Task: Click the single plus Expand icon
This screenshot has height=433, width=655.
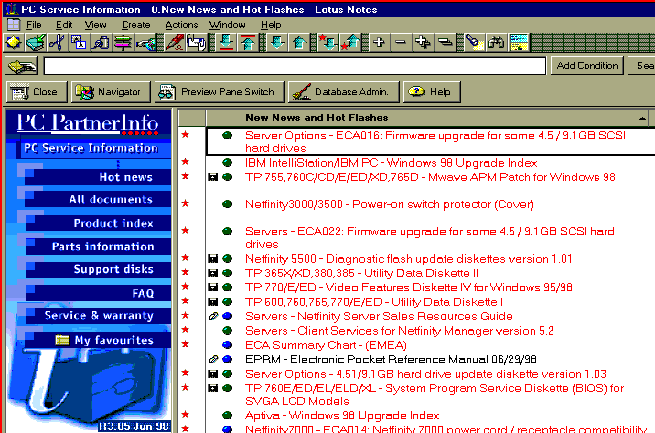Action: 379,43
